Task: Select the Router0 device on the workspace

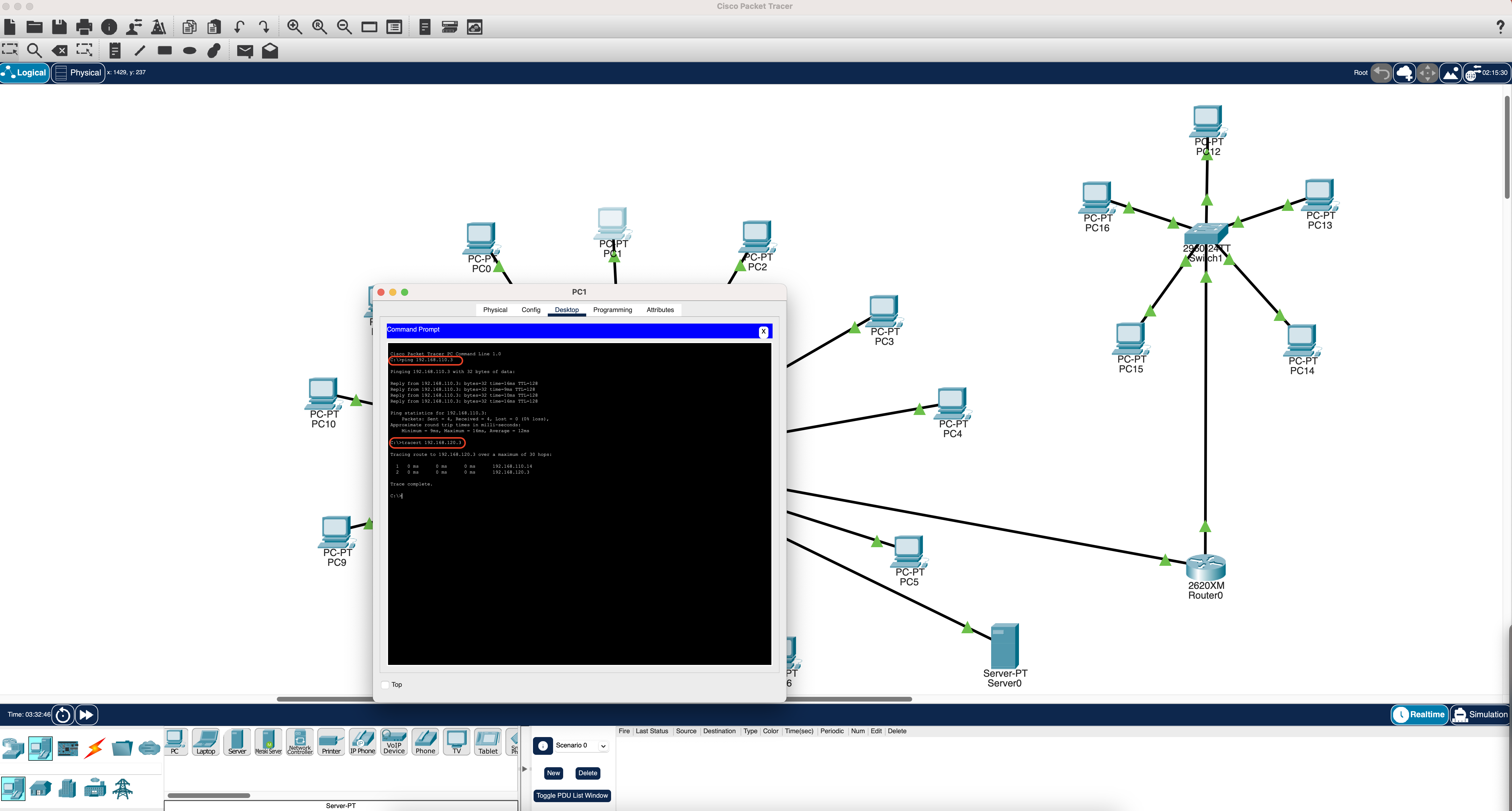Action: coord(1205,568)
